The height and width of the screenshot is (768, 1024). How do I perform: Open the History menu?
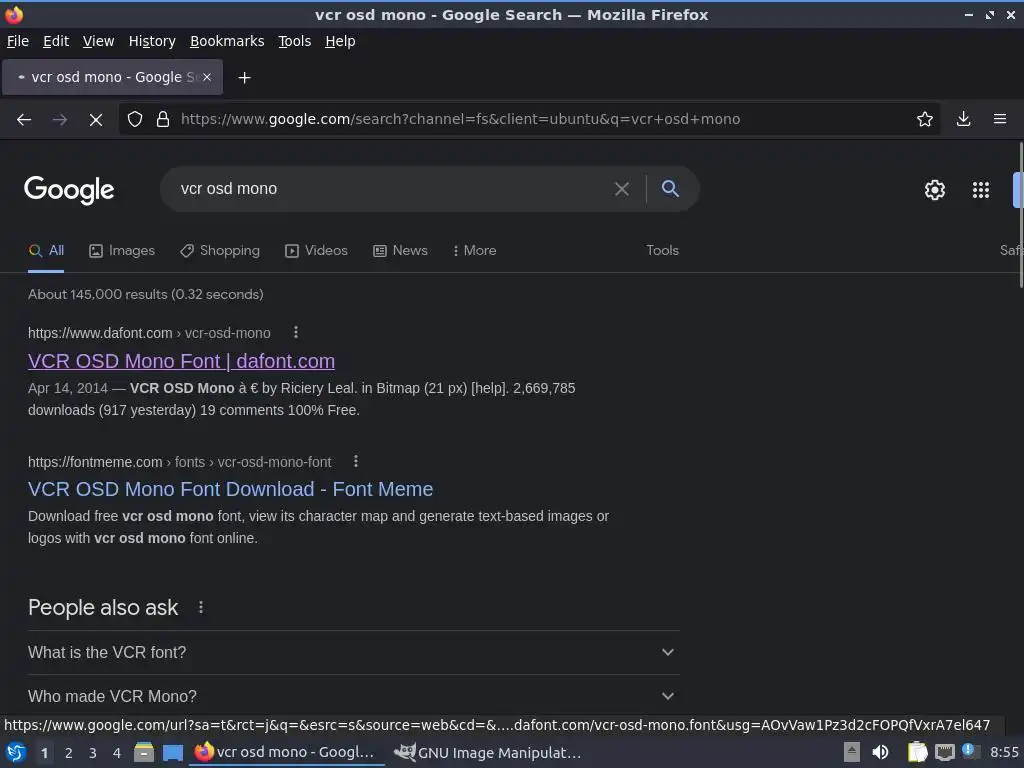(152, 41)
